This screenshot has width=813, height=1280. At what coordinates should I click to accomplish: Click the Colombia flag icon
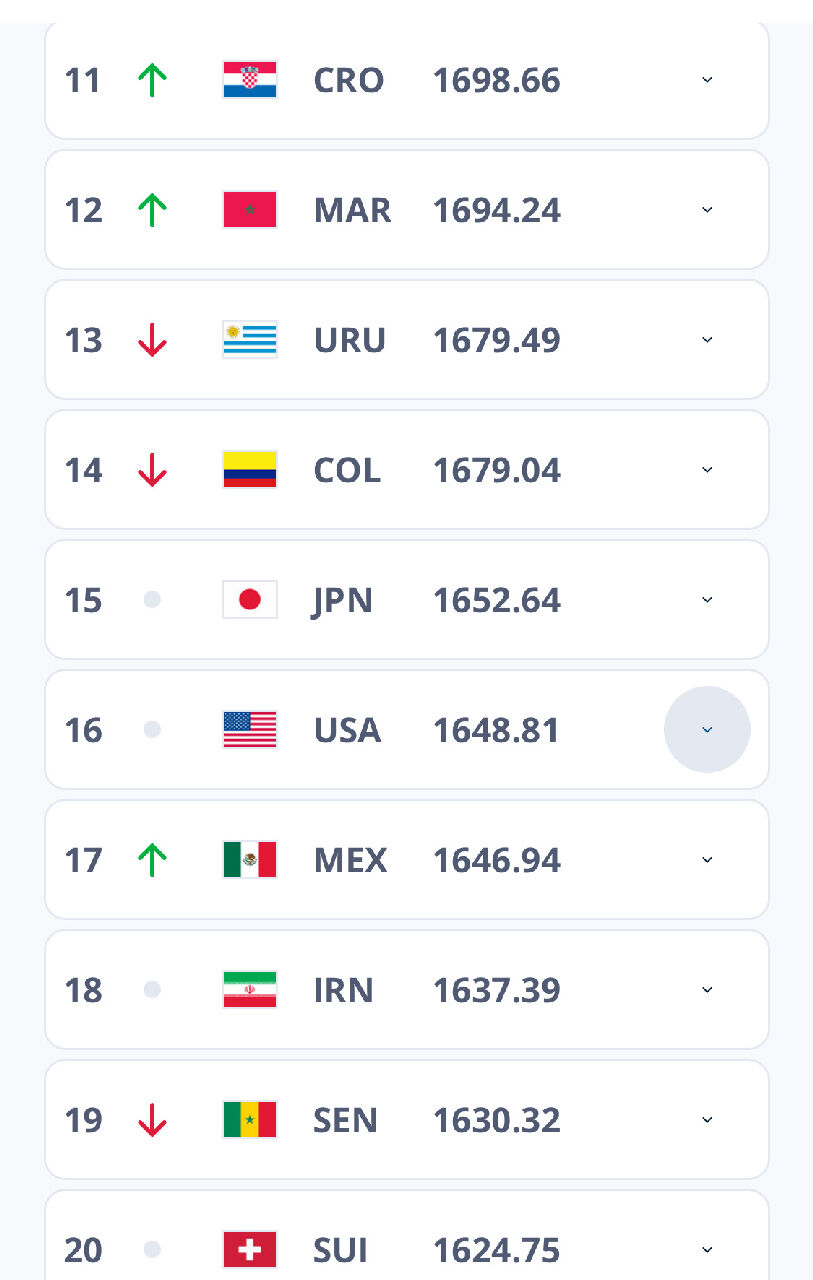tap(249, 470)
